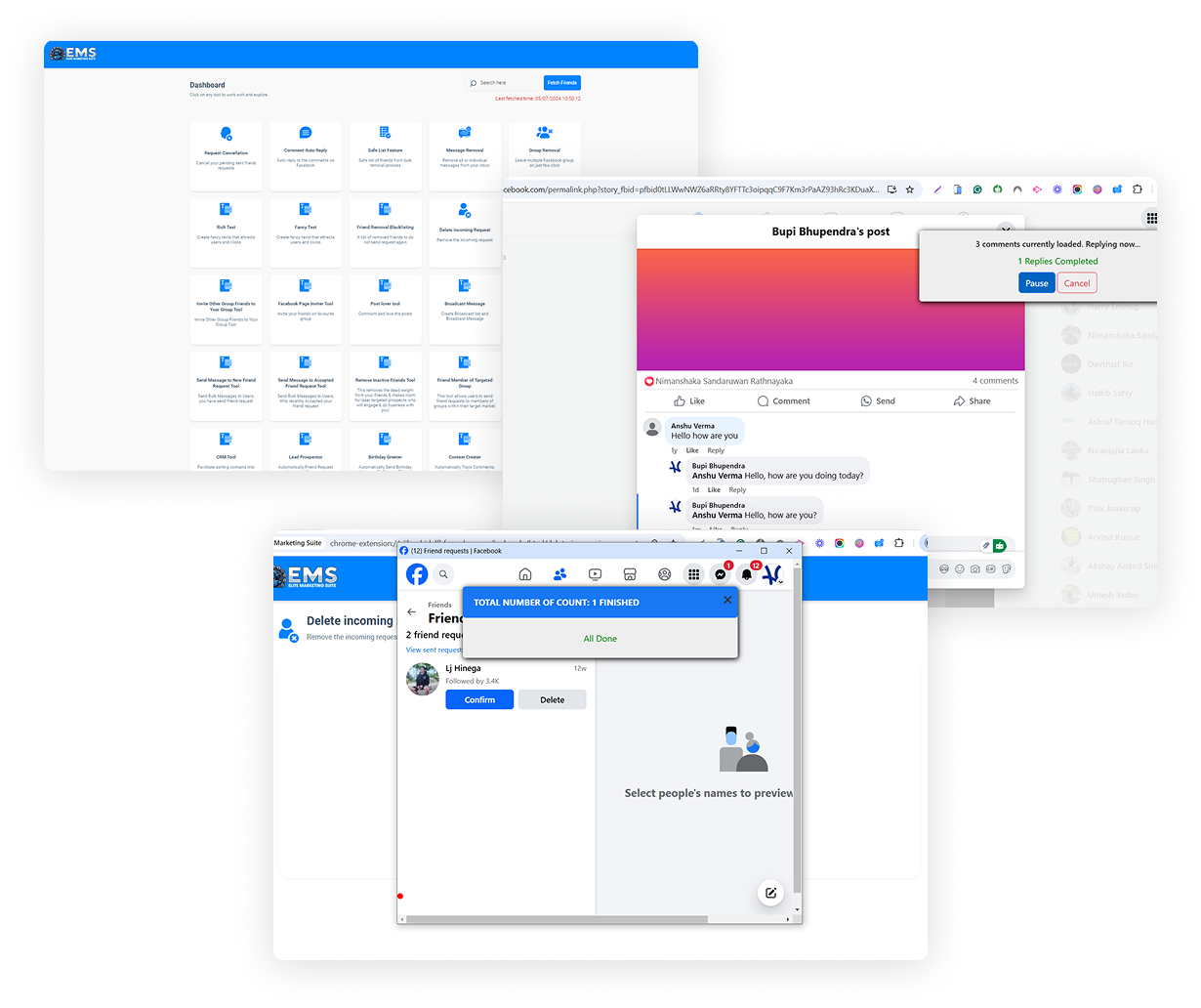The width and height of the screenshot is (1201, 1008).
Task: Click Send under Bupi Bhupendra's post
Action: pyautogui.click(x=878, y=401)
